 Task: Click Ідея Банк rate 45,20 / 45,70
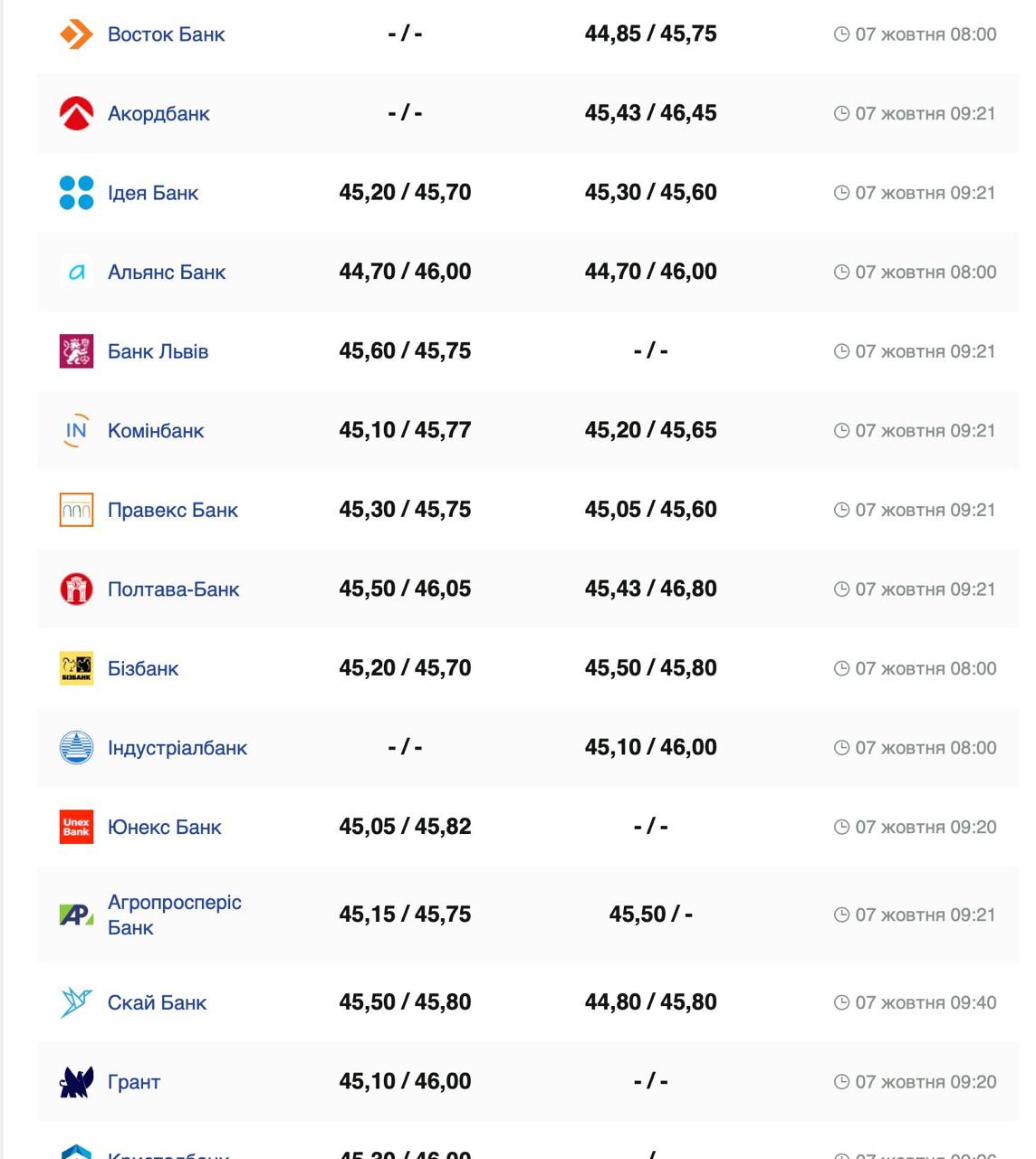pos(405,192)
